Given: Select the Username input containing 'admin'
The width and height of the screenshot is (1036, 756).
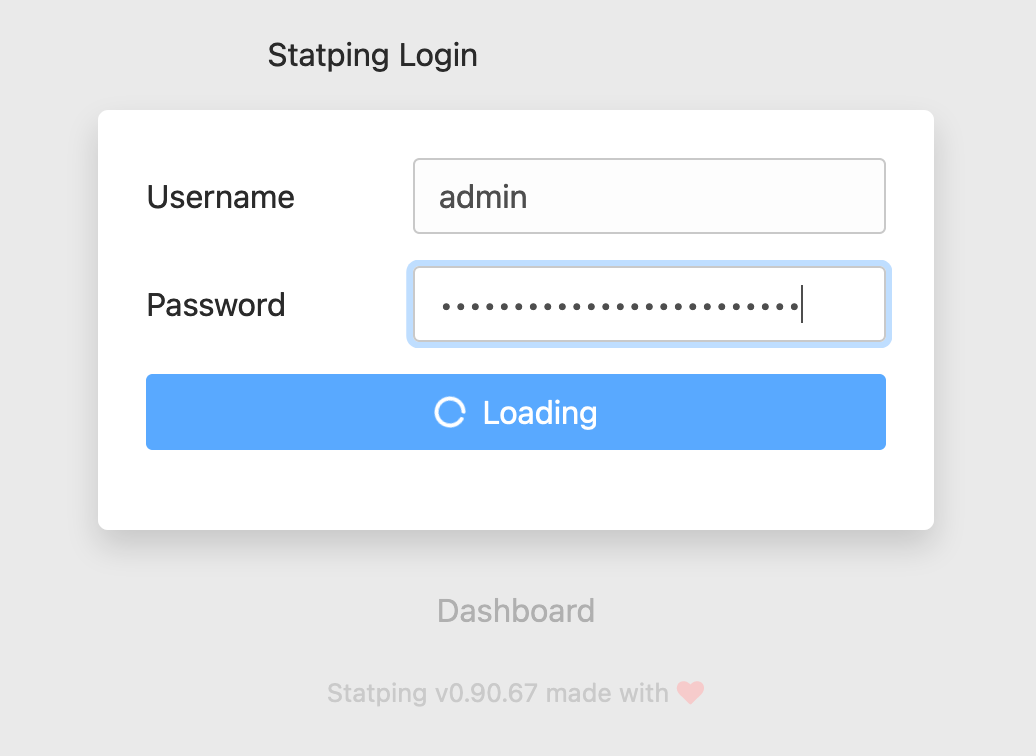Looking at the screenshot, I should pos(649,196).
